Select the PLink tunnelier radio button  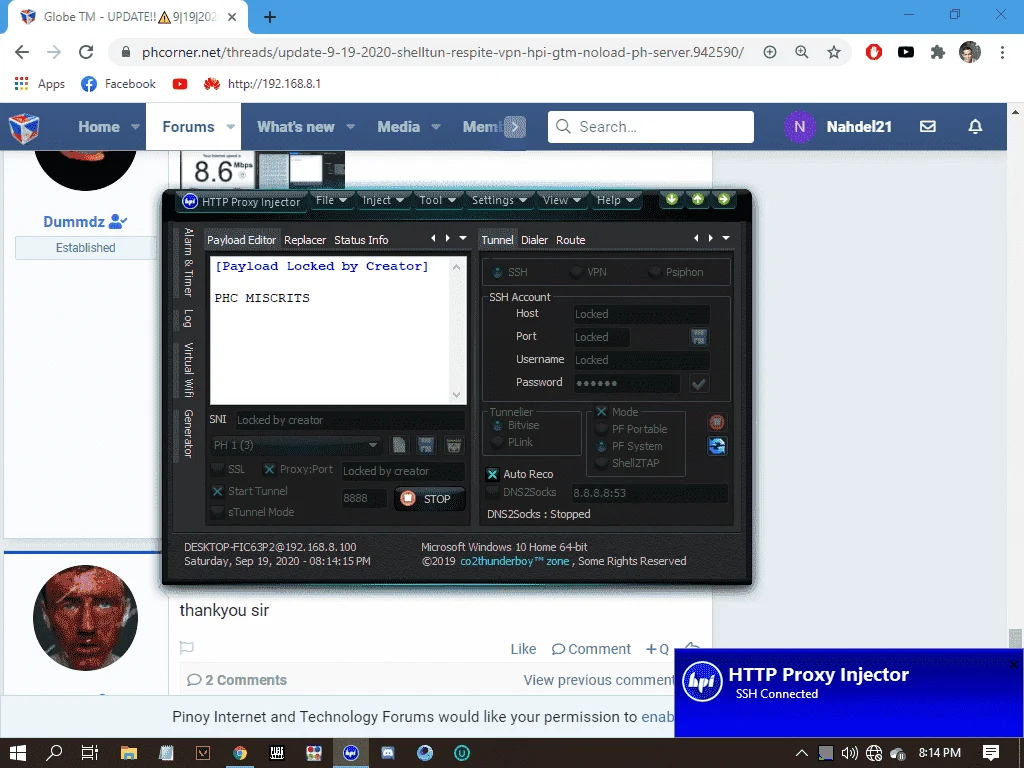498,443
